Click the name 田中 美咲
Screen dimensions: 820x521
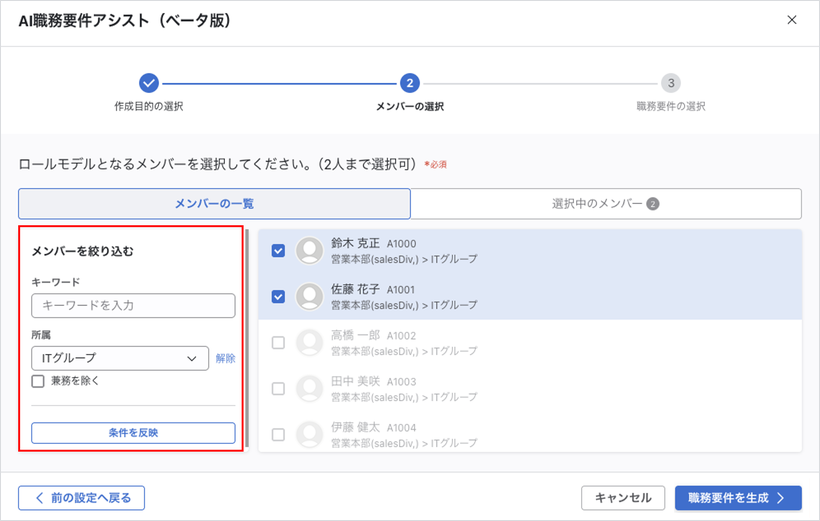click(355, 381)
